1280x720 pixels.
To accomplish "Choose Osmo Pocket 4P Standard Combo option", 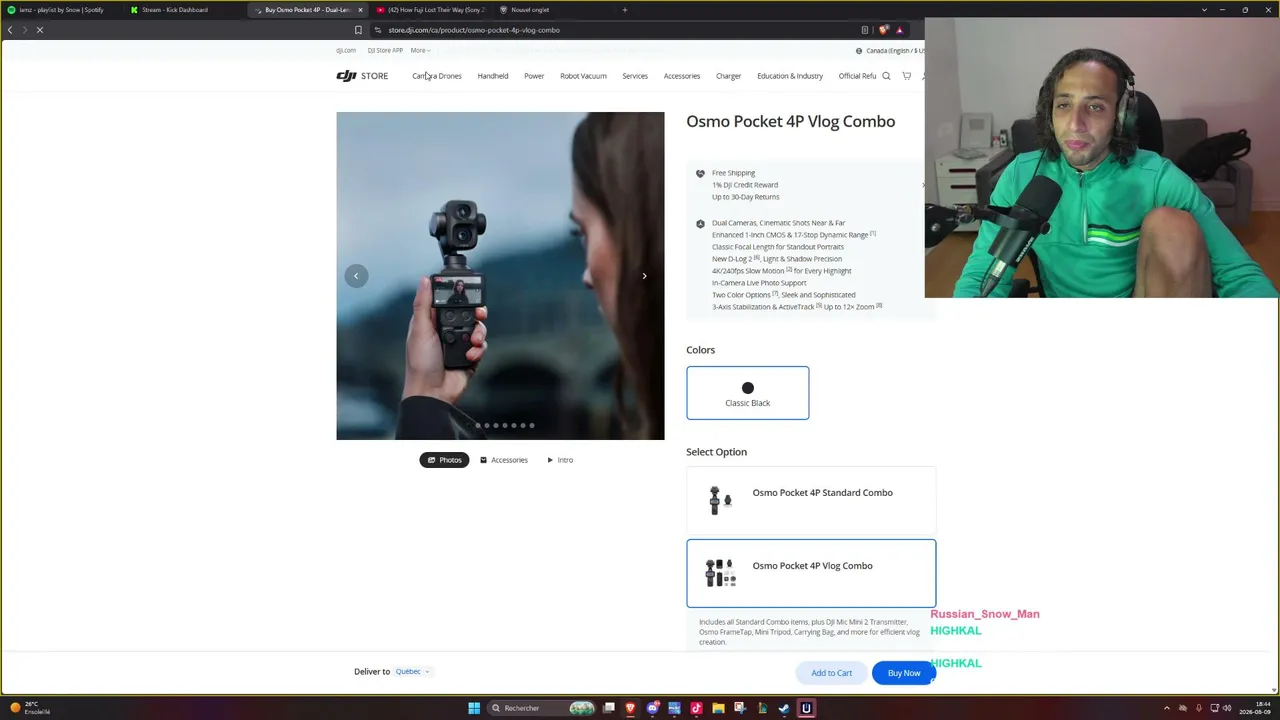I will coord(811,498).
